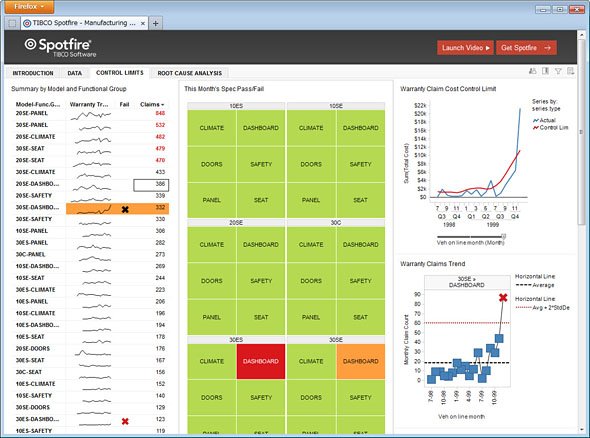Image resolution: width=590 pixels, height=438 pixels.
Task: Click the Control Lim series legend icon
Action: 536,128
